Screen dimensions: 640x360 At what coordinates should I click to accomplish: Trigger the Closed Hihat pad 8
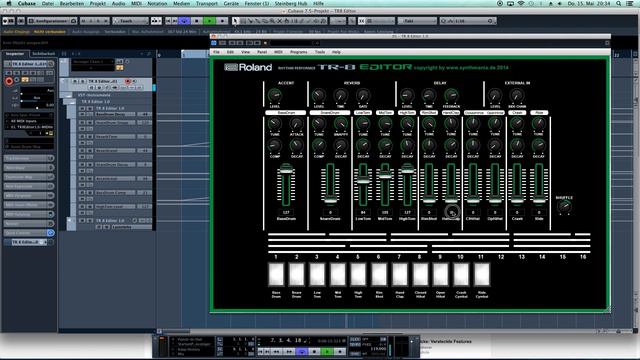tap(420, 274)
